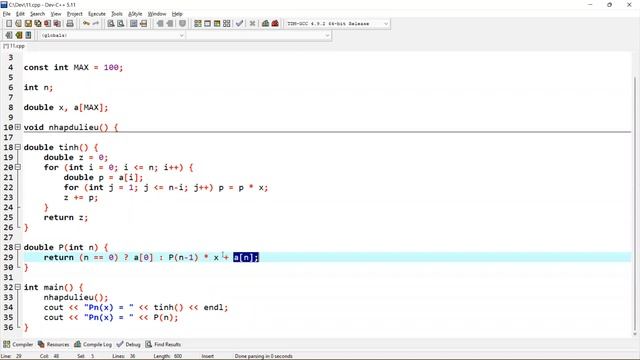Click the Undo arrow icon
The height and width of the screenshot is (360, 640).
(x=86, y=24)
